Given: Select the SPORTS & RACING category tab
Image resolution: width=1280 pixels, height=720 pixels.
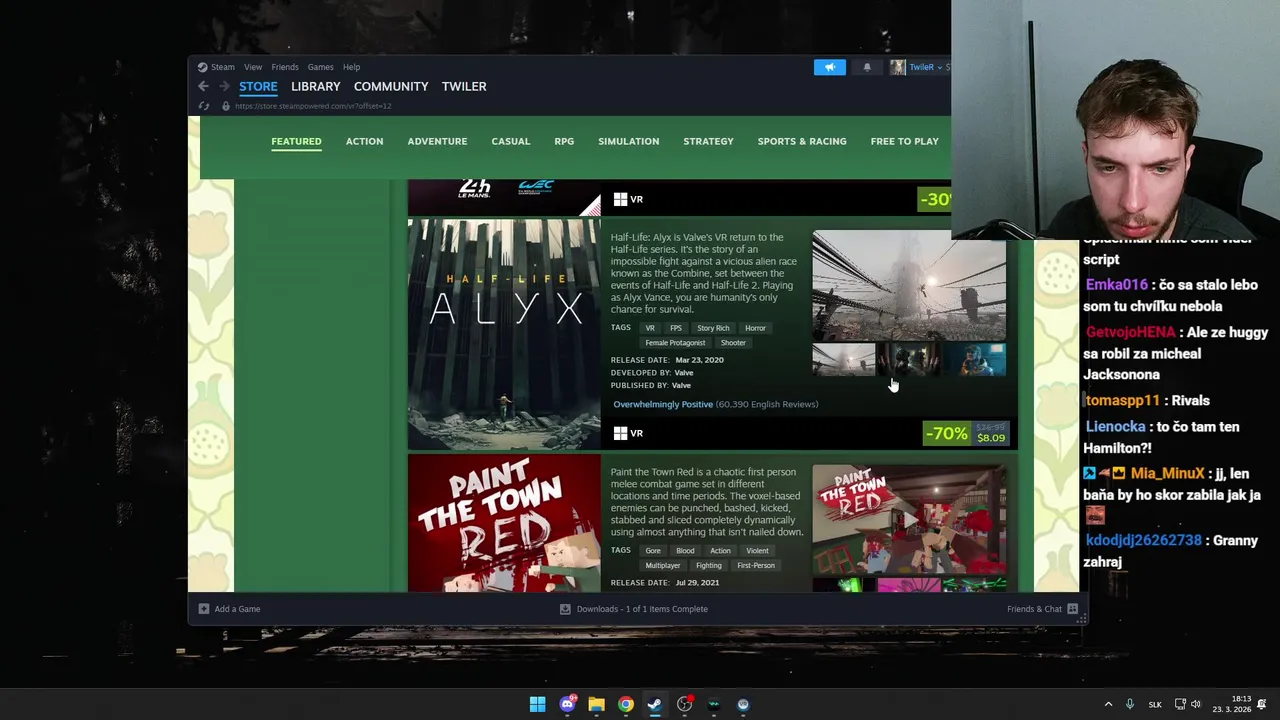Looking at the screenshot, I should coord(802,141).
